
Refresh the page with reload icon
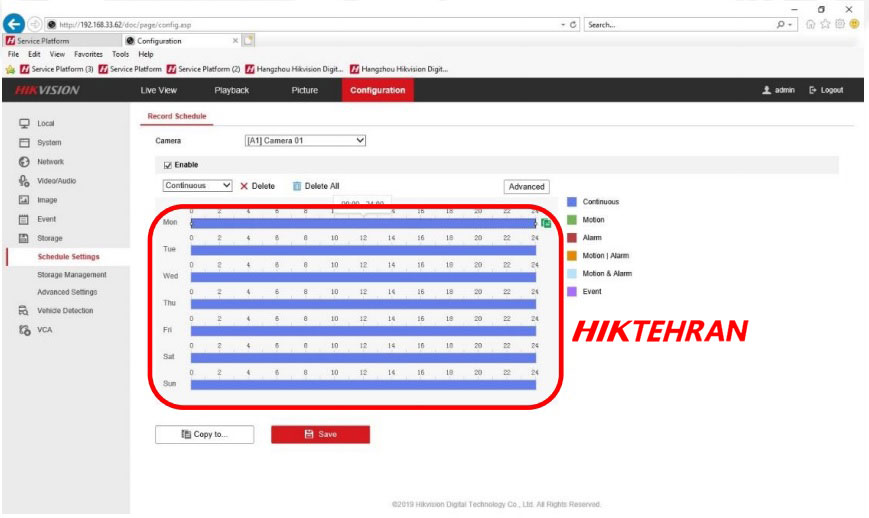tap(573, 24)
